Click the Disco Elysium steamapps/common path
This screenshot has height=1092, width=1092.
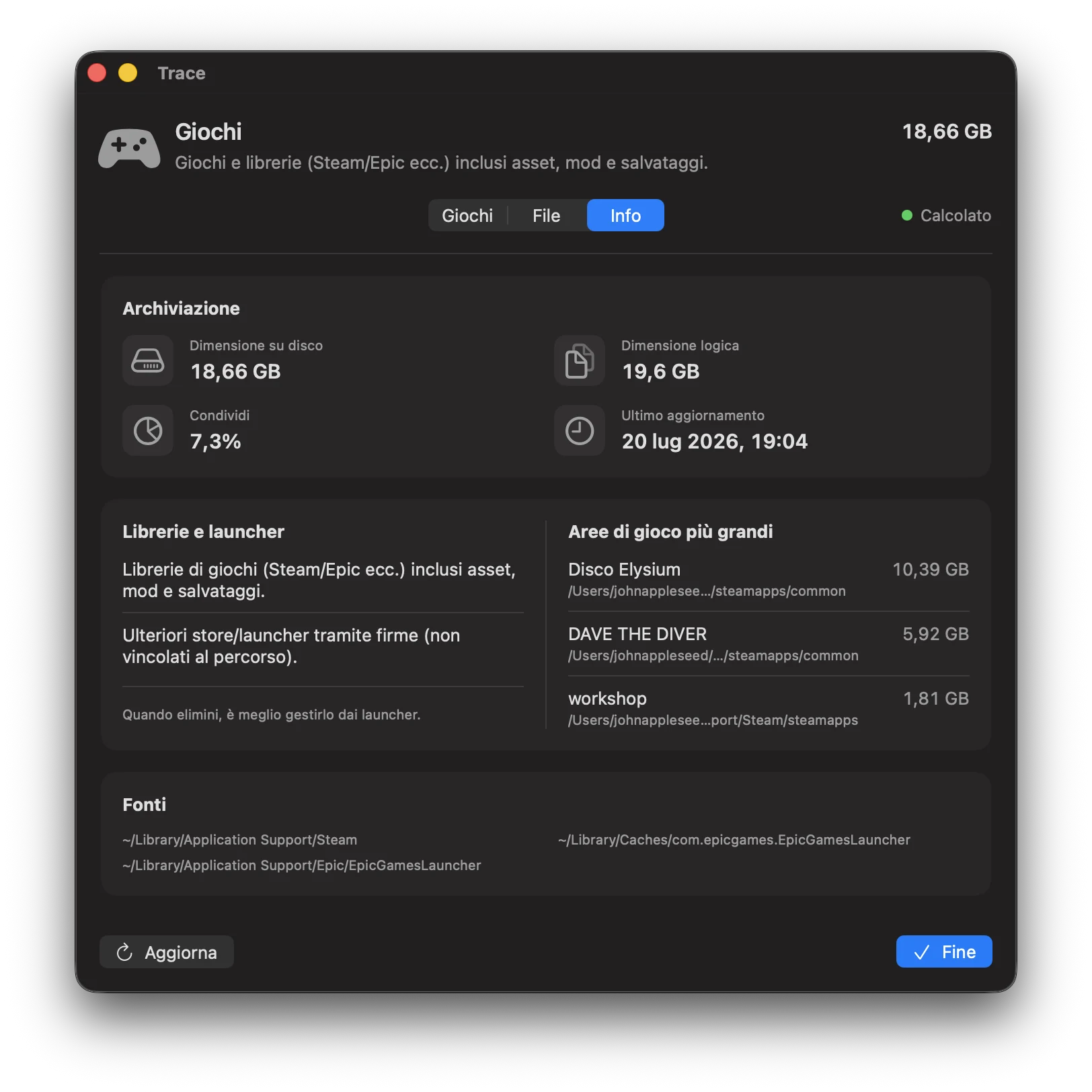[707, 591]
